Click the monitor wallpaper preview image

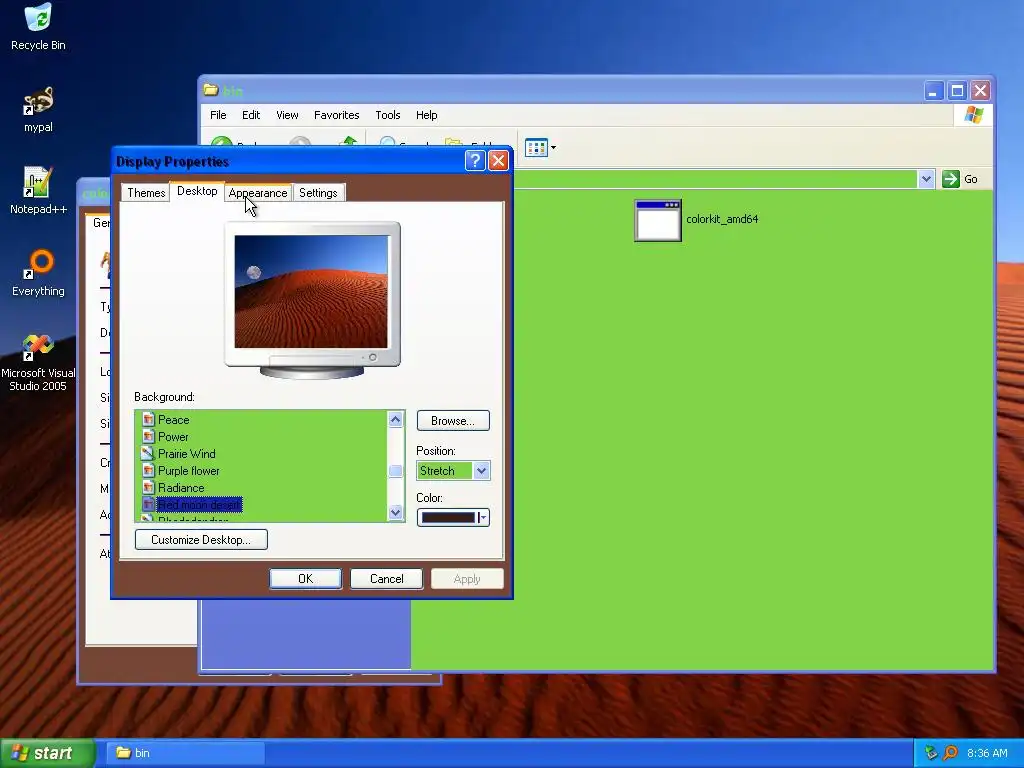[311, 291]
